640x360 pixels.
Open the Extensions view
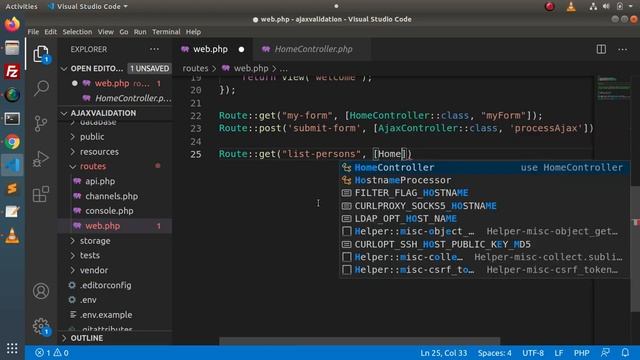pyautogui.click(x=41, y=194)
